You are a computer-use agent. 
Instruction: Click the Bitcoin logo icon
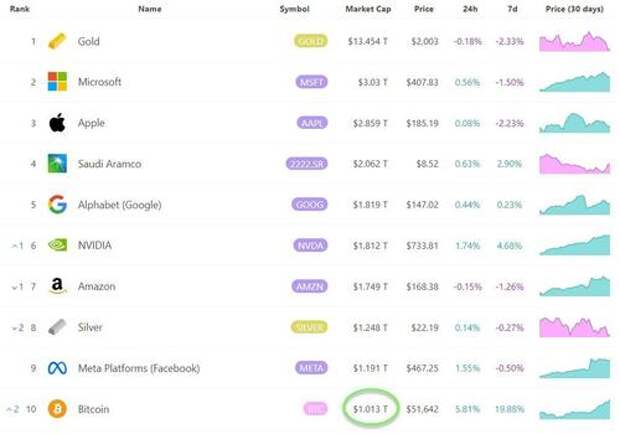click(x=58, y=409)
